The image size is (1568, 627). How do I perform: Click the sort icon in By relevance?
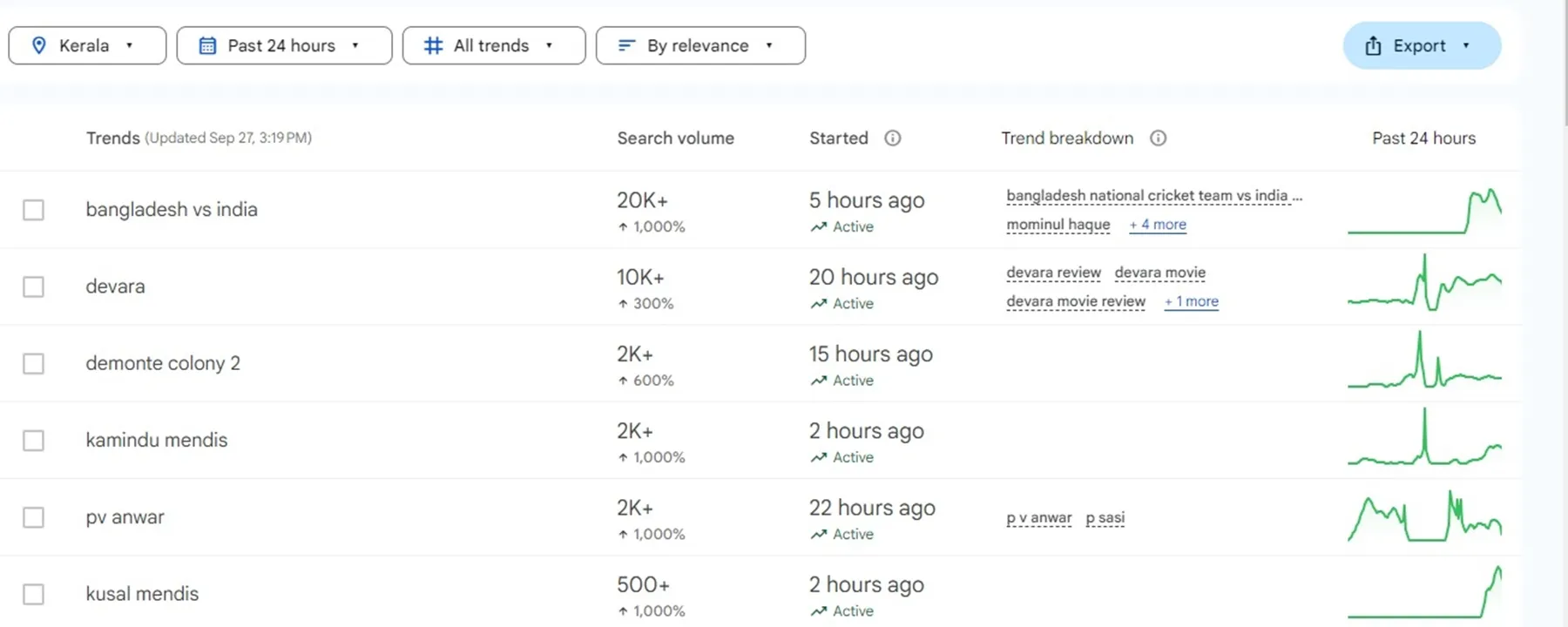point(626,45)
